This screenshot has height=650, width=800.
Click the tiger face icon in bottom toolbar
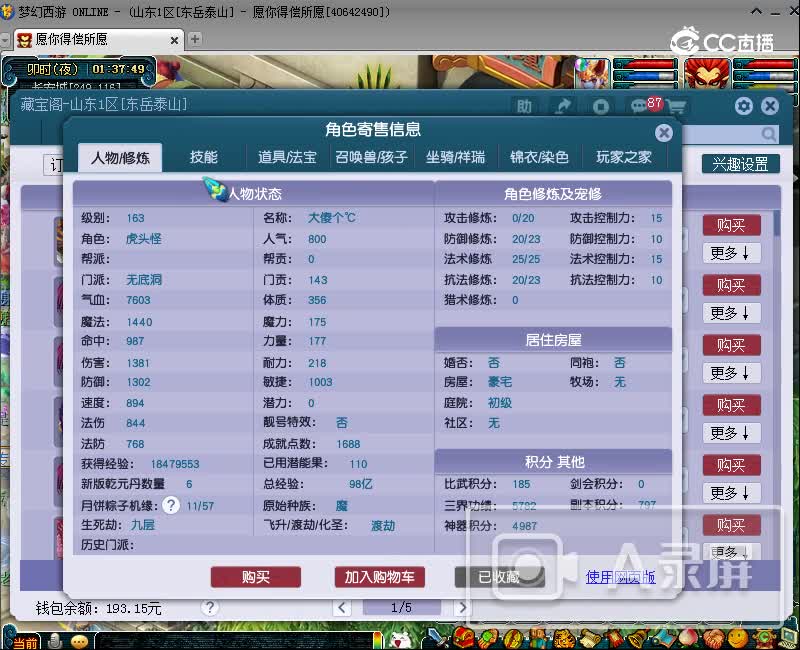(564, 638)
